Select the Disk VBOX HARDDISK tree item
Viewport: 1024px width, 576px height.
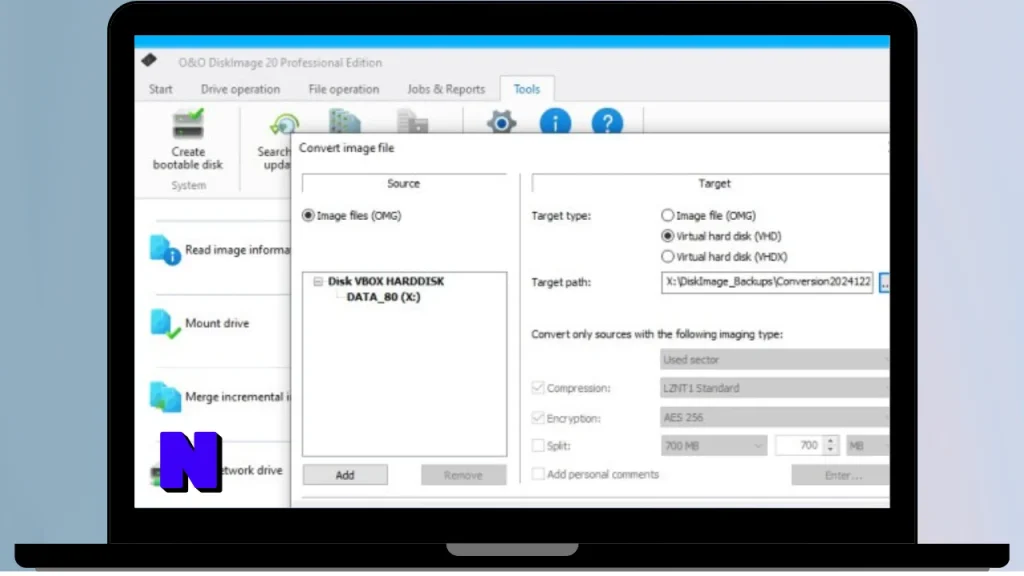(386, 281)
